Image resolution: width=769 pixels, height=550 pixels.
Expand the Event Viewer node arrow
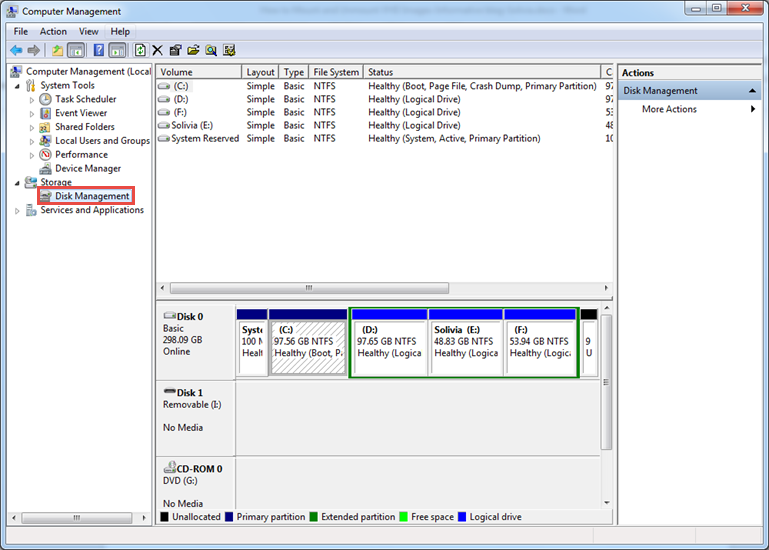[32, 113]
